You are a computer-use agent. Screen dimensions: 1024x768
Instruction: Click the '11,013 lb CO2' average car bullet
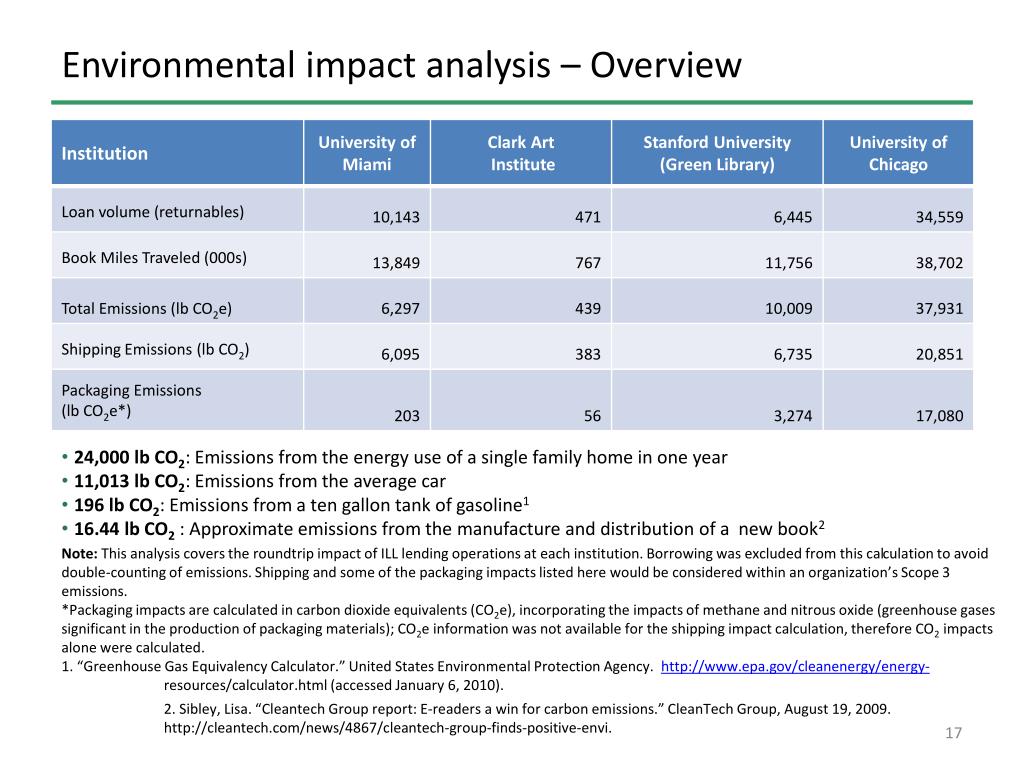click(x=253, y=482)
